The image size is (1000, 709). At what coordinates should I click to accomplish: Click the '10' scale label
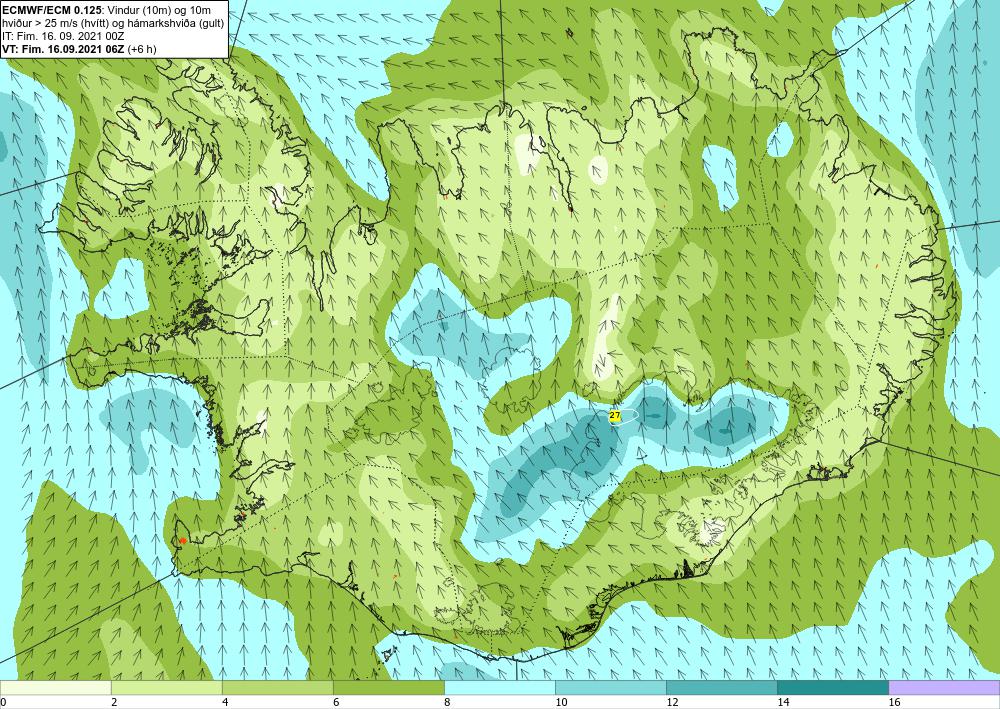point(561,702)
